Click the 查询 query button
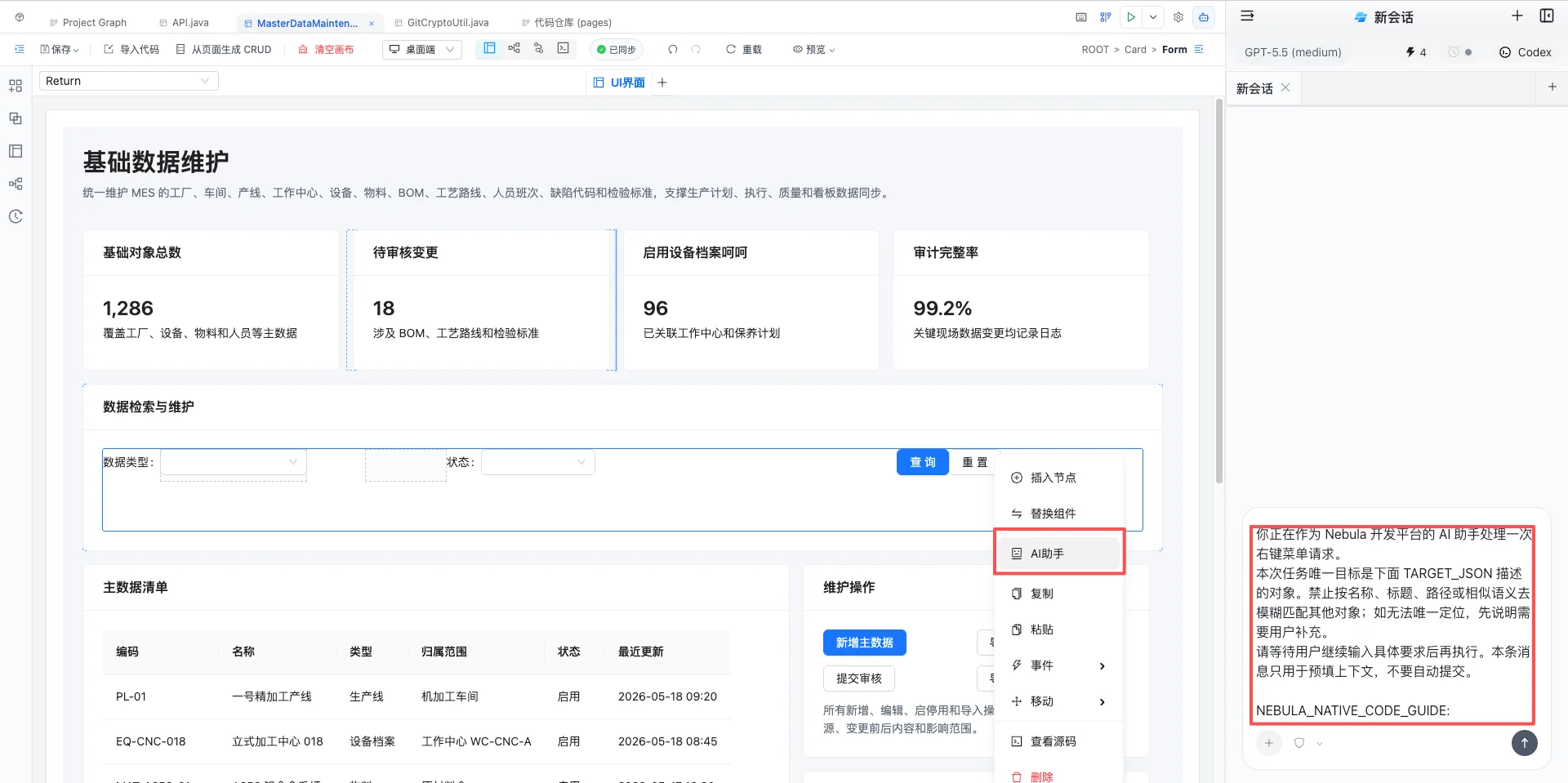1568x783 pixels. point(923,462)
